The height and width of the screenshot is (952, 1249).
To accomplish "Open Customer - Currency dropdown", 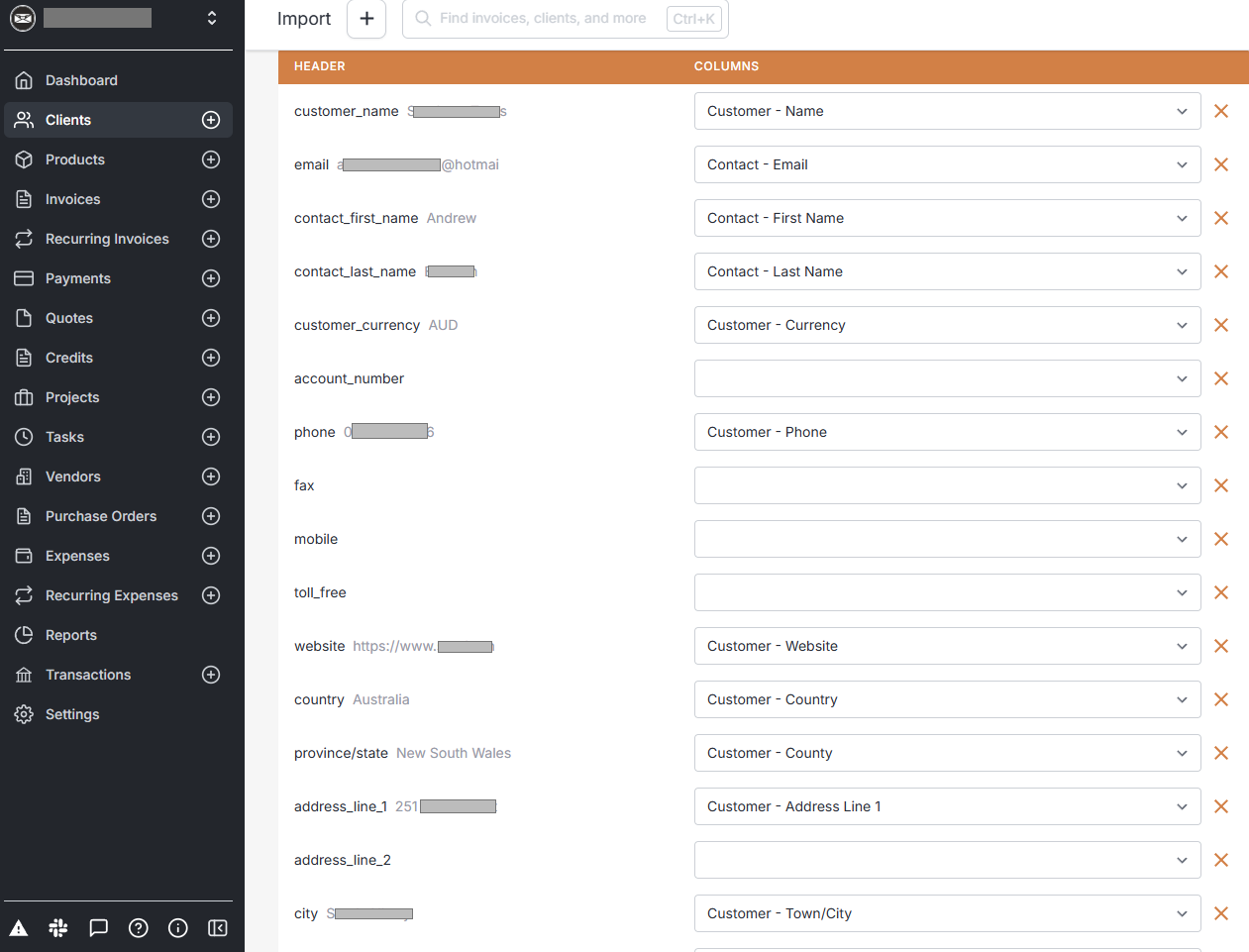I will [947, 325].
